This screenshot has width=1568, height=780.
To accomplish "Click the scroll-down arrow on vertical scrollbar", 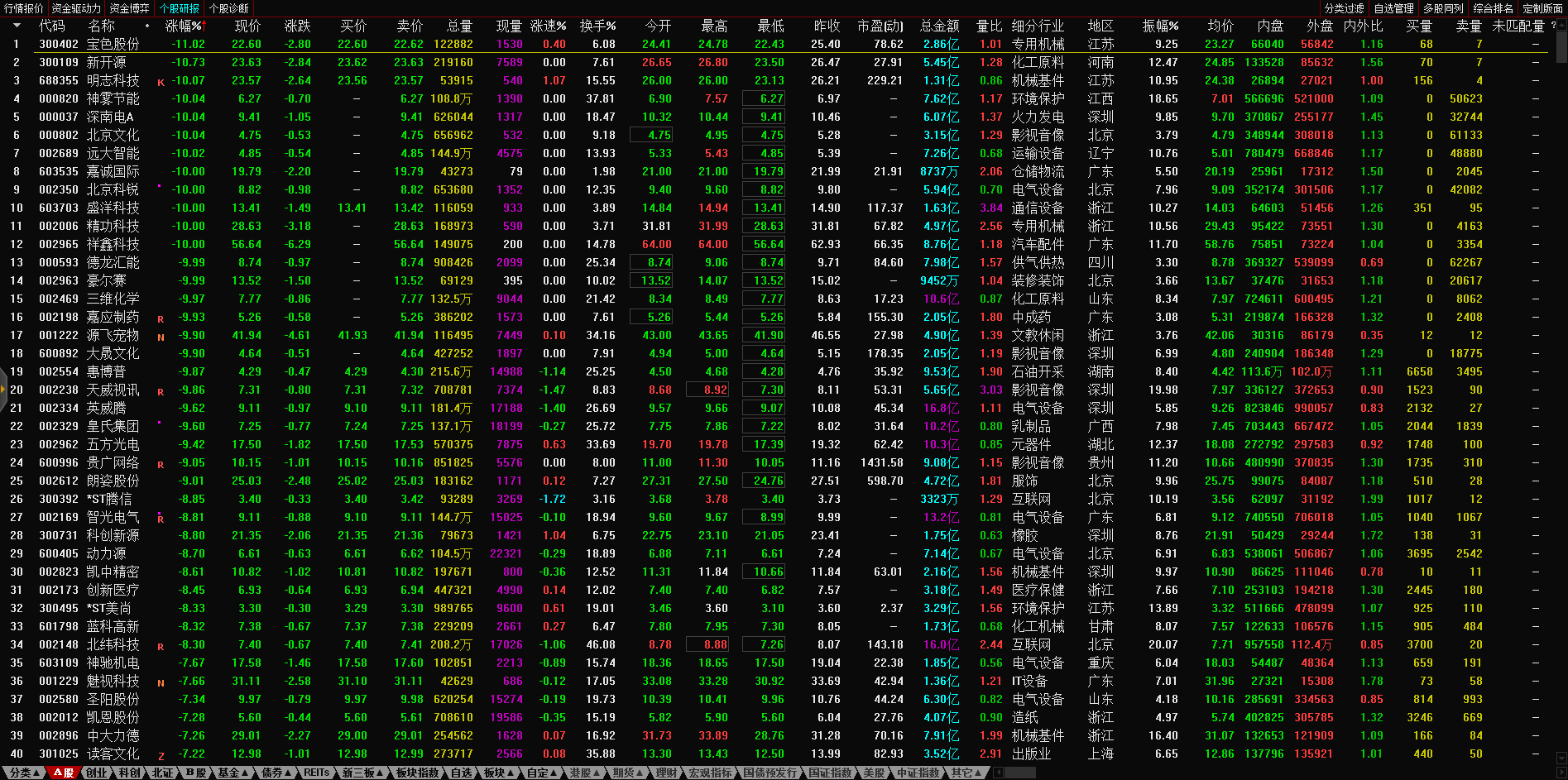I will pyautogui.click(x=1561, y=758).
